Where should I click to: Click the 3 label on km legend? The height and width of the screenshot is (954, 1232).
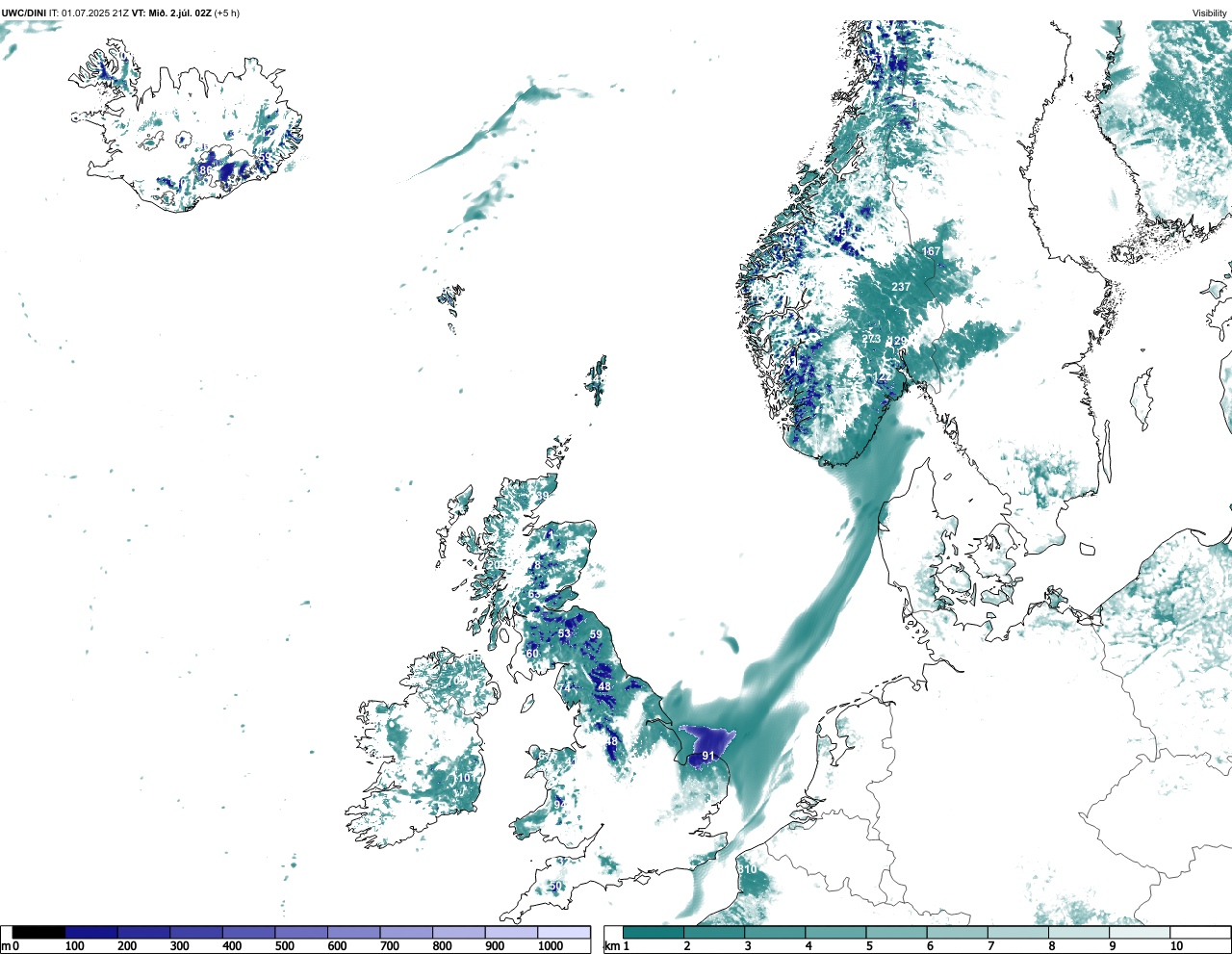[748, 946]
